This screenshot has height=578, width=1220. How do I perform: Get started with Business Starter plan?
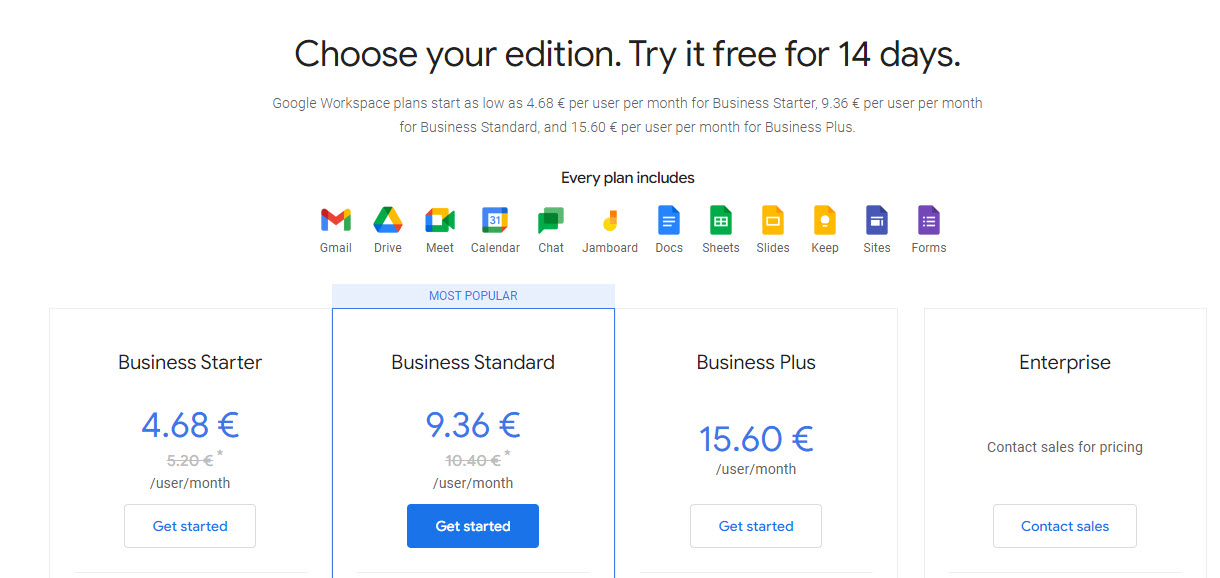tap(190, 526)
